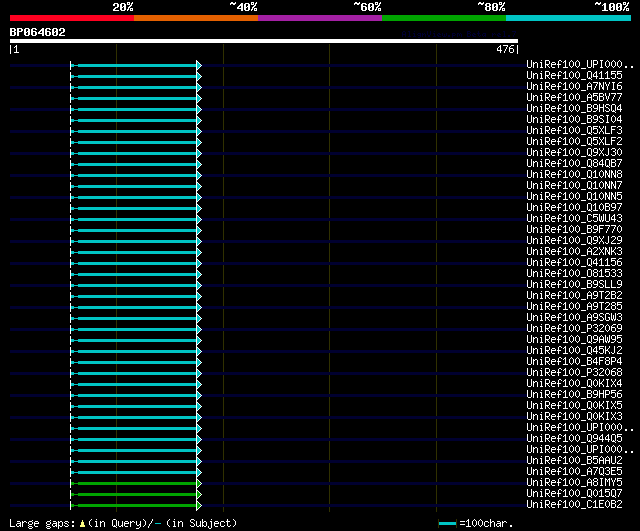
Task: Open hit UniRef100_A7NYI6
Action: coord(574,87)
